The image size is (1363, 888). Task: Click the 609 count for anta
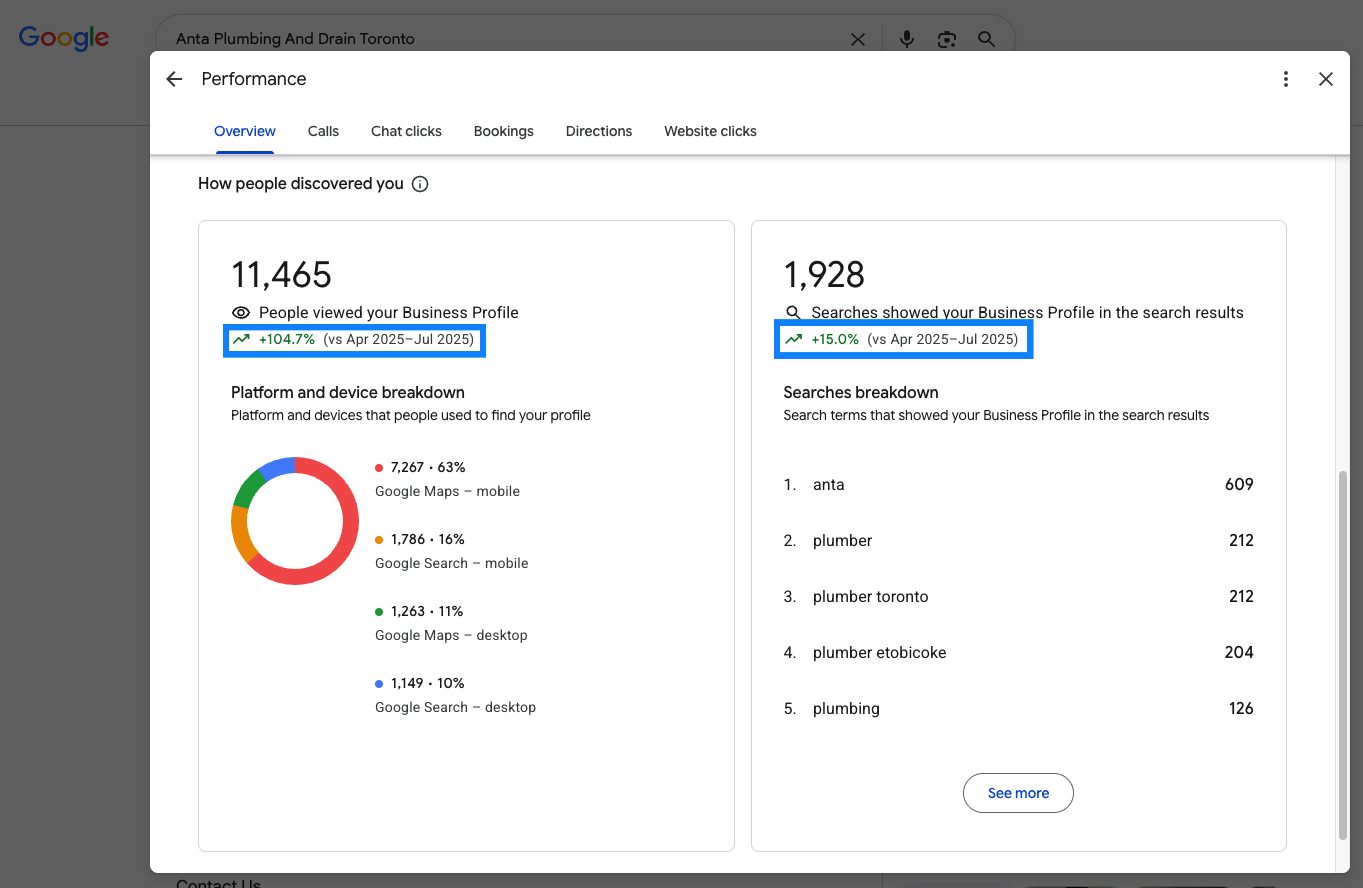[x=1239, y=484]
